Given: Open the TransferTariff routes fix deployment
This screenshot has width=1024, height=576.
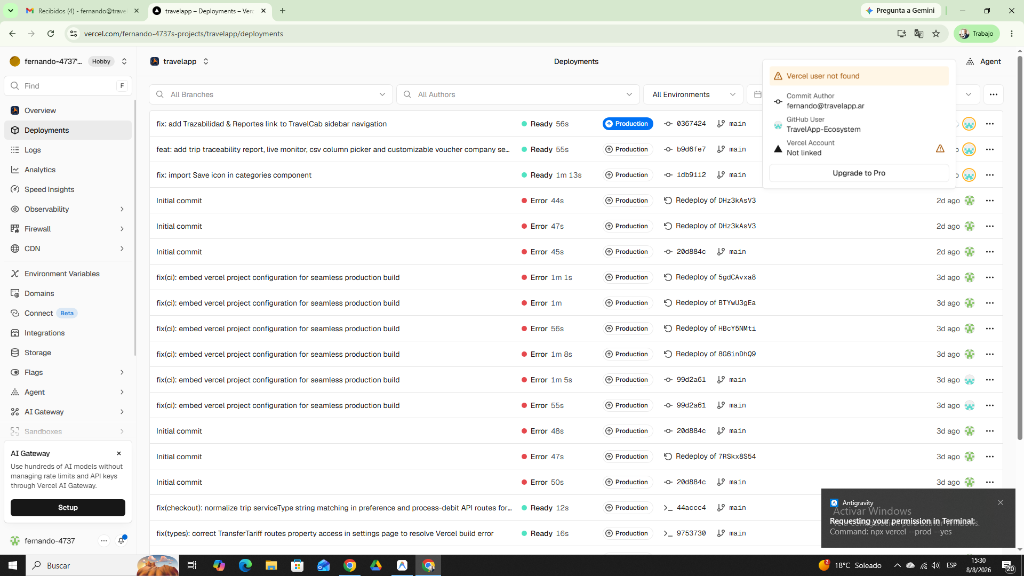Looking at the screenshot, I should [325, 534].
